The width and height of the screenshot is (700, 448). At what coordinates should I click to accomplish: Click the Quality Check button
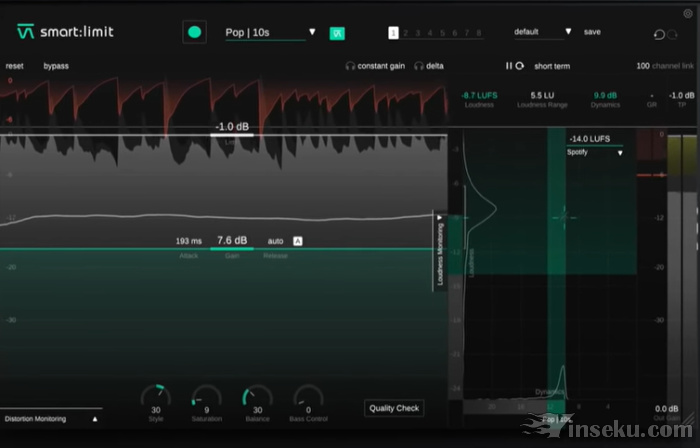pyautogui.click(x=394, y=407)
